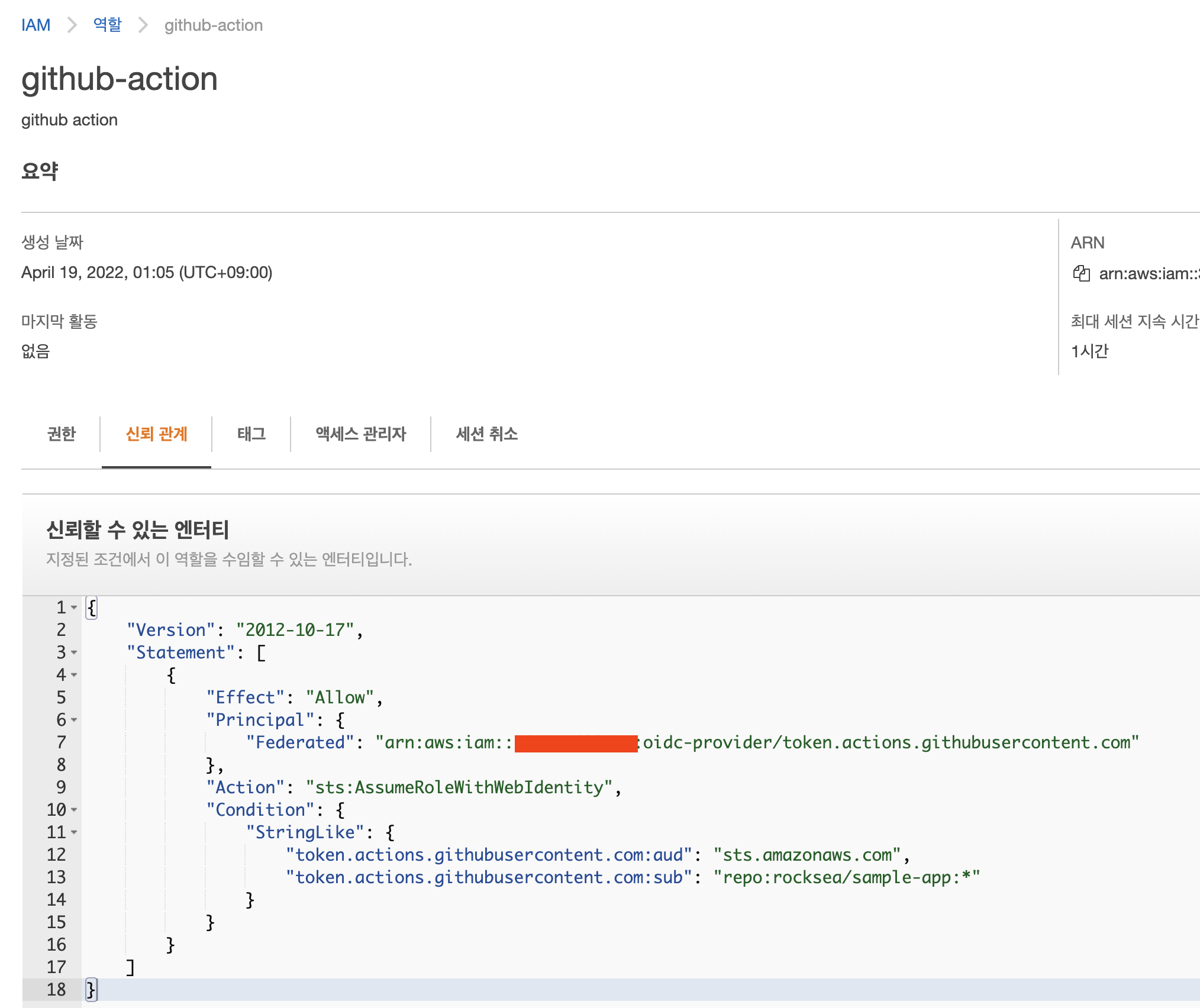
Task: Click the 신뢰할 수 있는 엔터티 section heading
Action: tap(137, 529)
